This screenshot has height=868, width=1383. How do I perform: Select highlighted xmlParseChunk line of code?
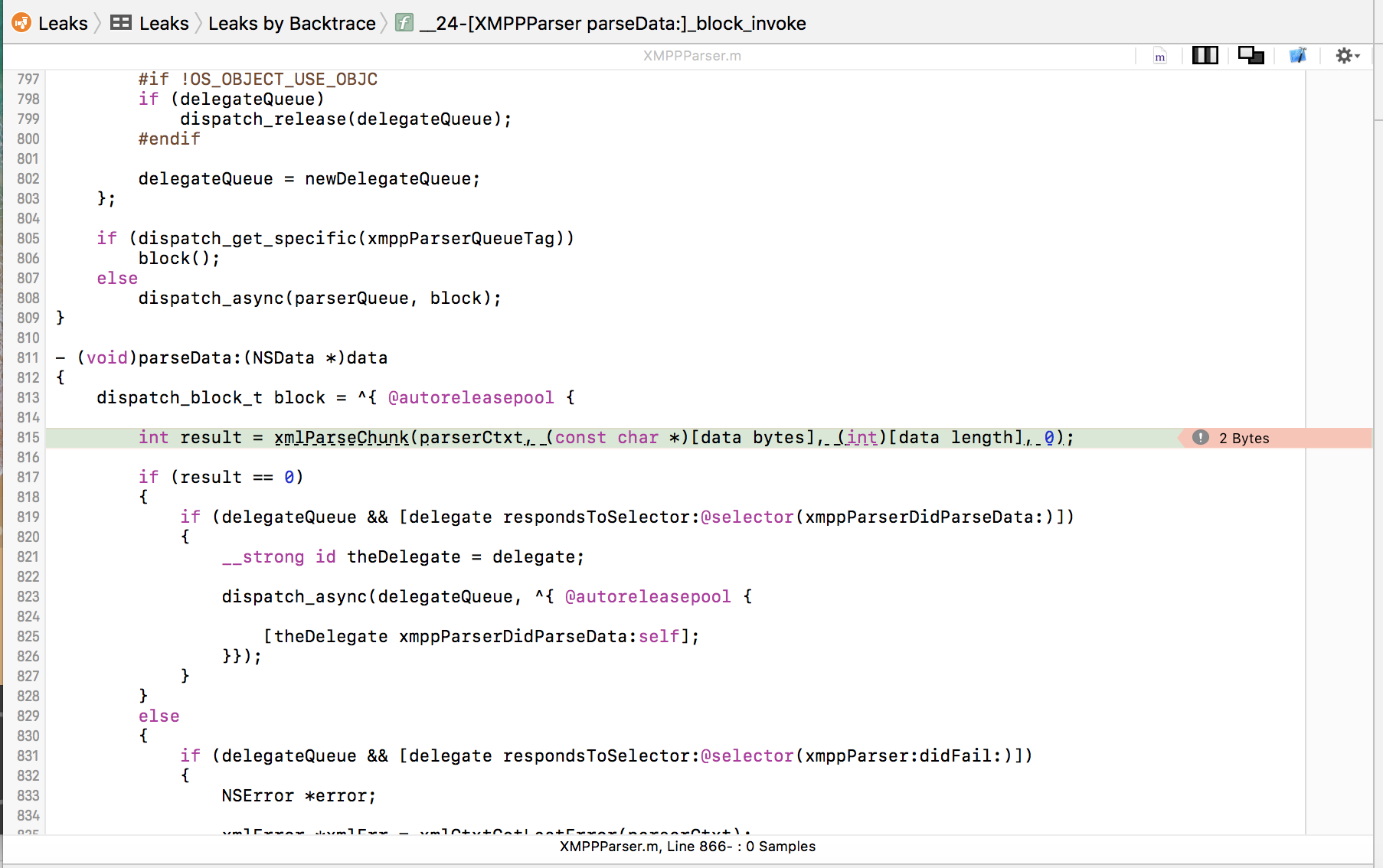606,438
